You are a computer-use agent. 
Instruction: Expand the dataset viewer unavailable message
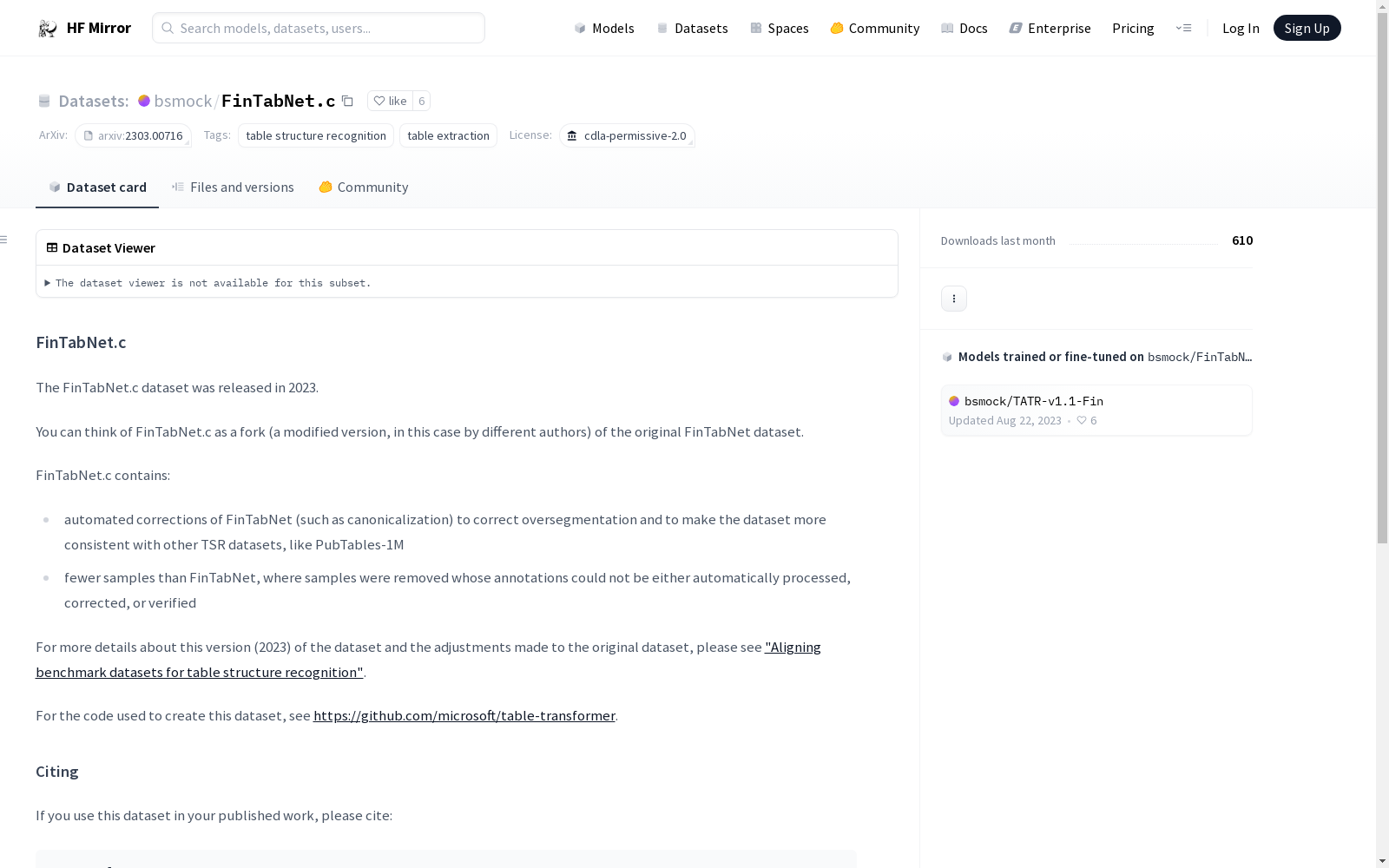(208, 283)
